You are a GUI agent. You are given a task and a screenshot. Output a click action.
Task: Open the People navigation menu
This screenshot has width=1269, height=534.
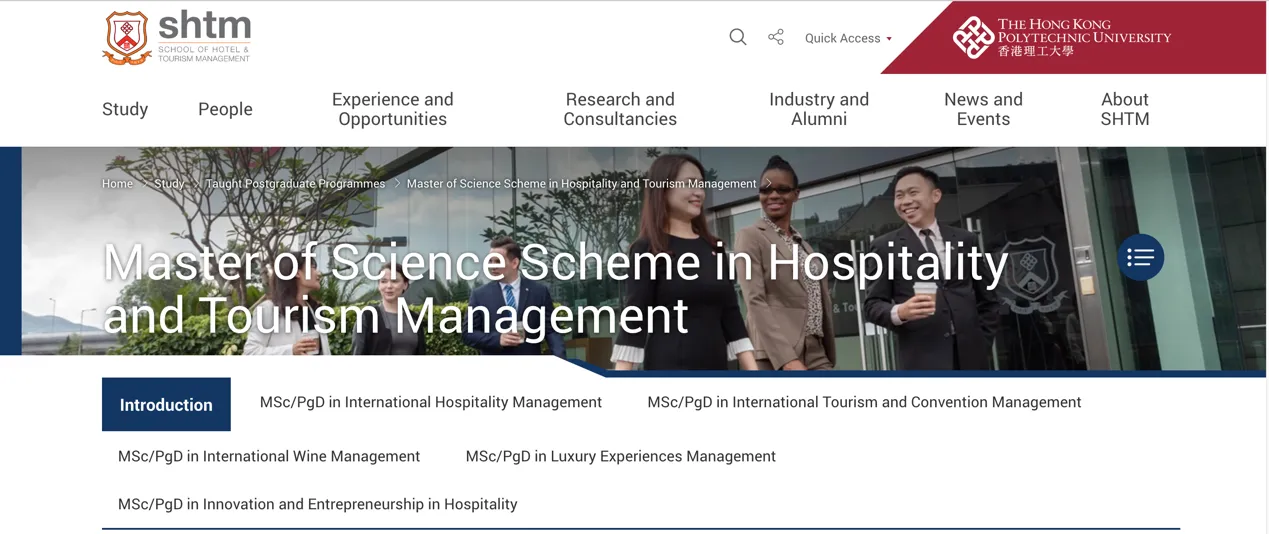pos(225,109)
